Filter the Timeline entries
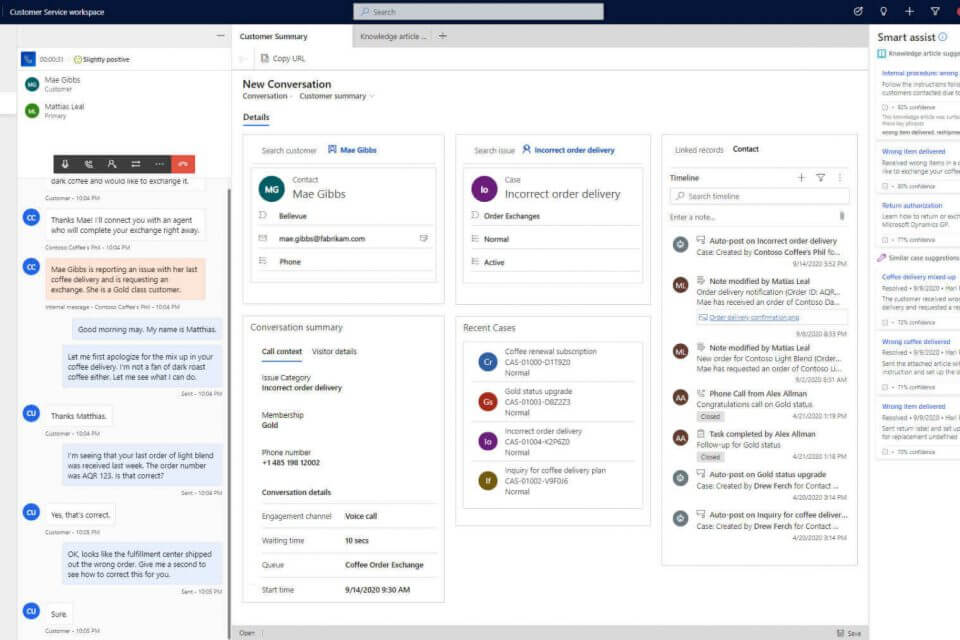Viewport: 960px width, 640px height. (x=820, y=177)
